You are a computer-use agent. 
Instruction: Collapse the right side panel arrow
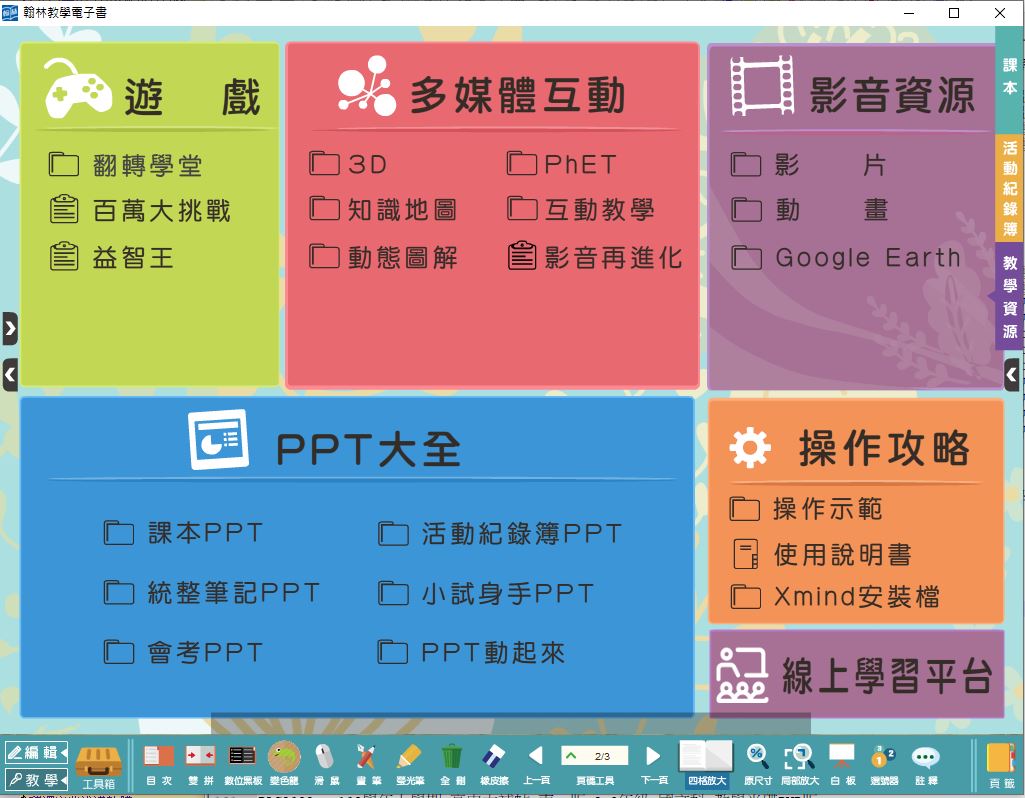coord(1012,375)
